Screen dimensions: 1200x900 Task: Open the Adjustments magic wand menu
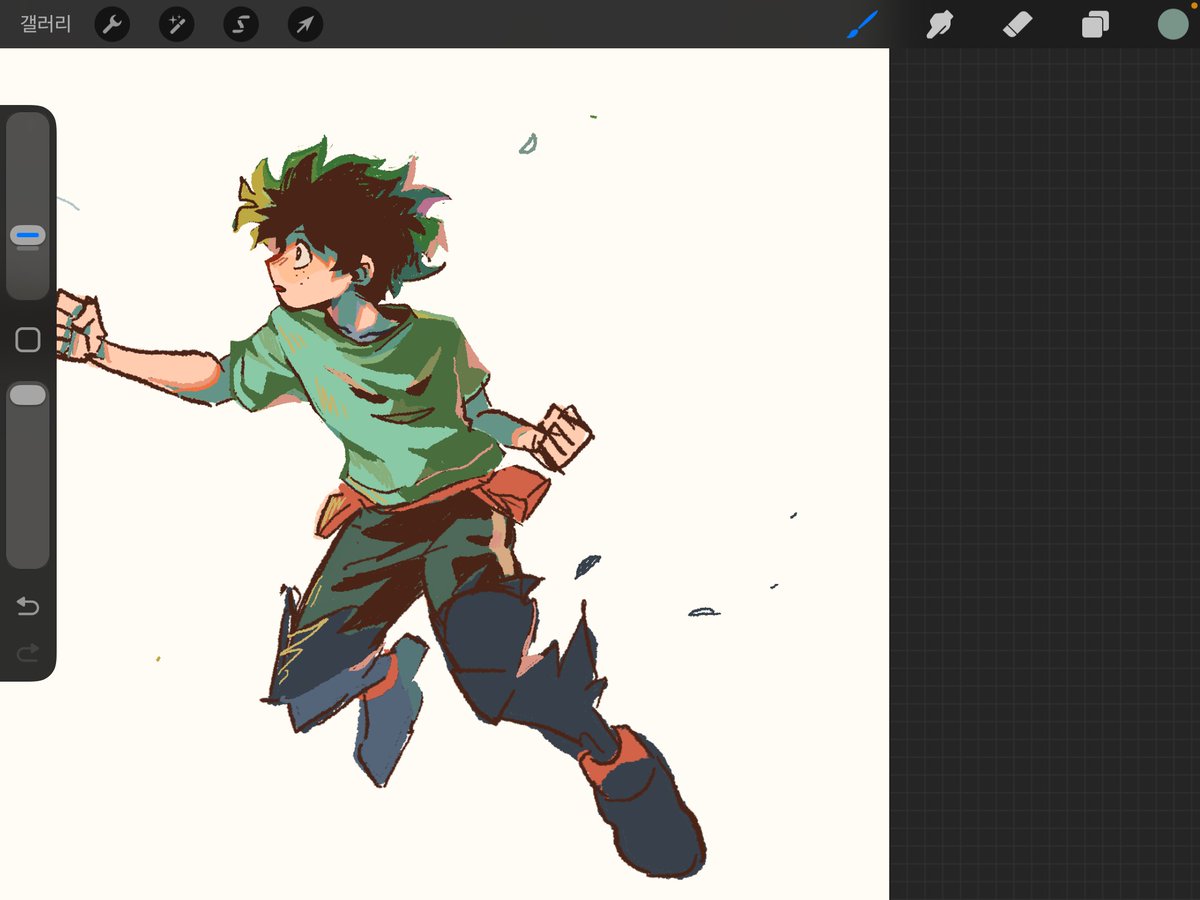tap(177, 24)
